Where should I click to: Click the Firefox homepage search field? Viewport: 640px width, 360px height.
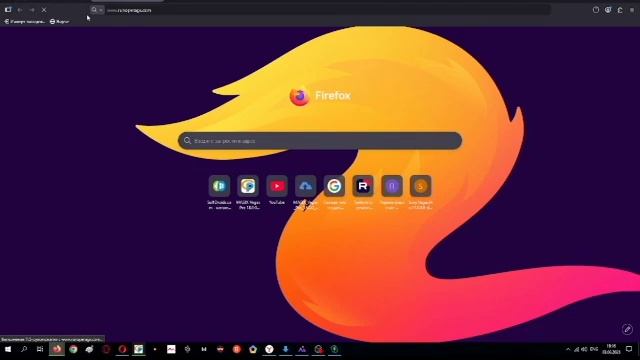coord(320,141)
